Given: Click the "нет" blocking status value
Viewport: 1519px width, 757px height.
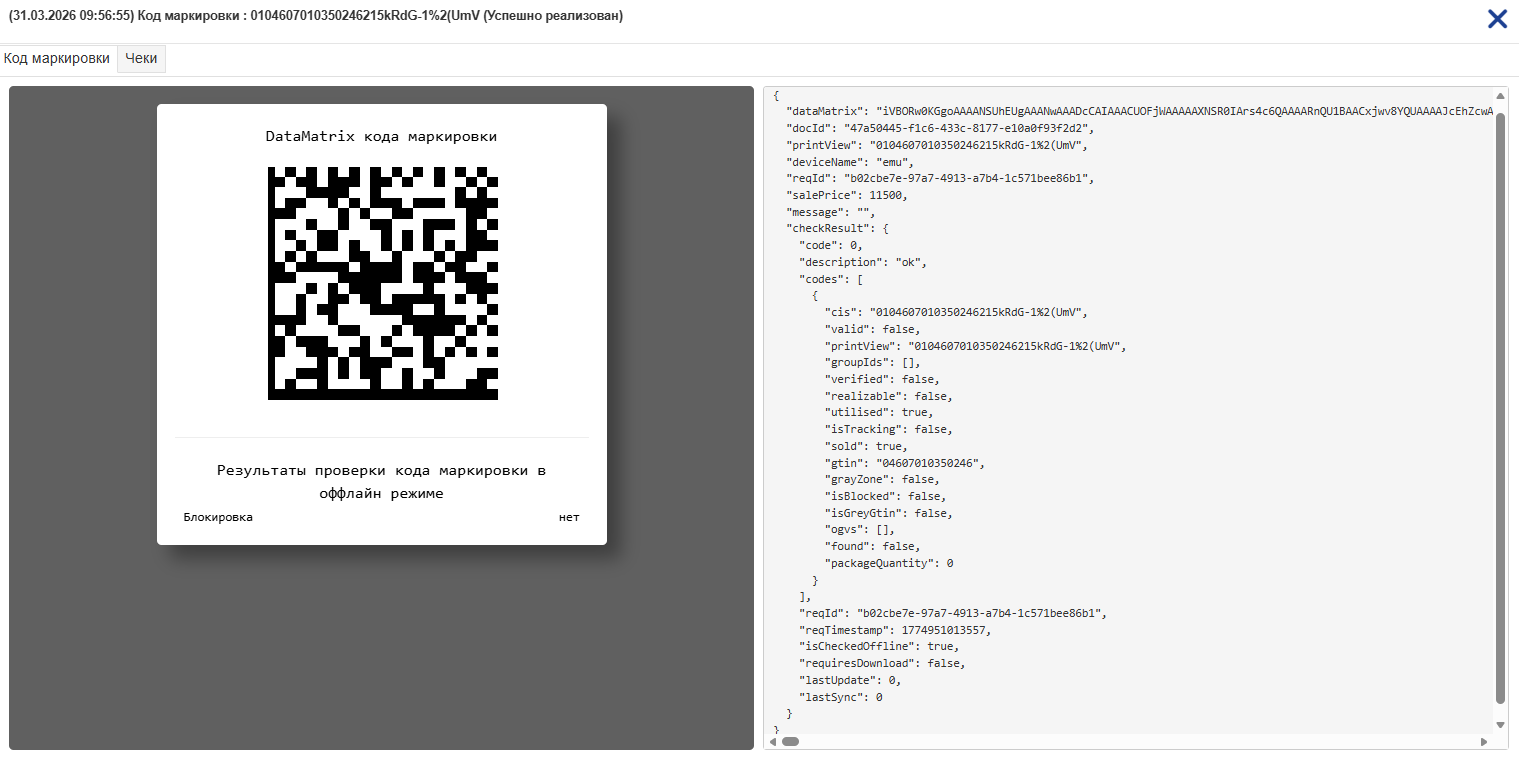Looking at the screenshot, I should point(568,517).
